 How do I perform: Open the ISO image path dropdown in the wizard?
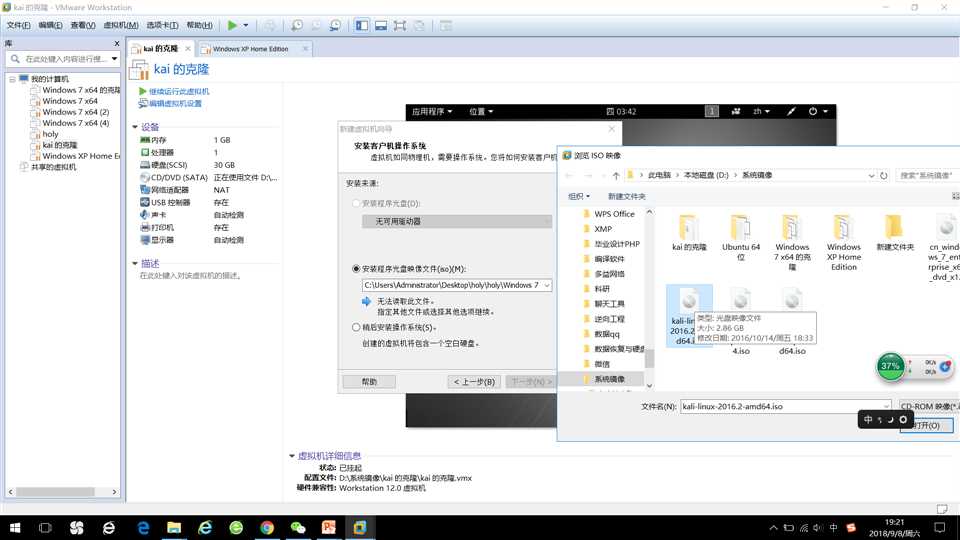point(547,285)
